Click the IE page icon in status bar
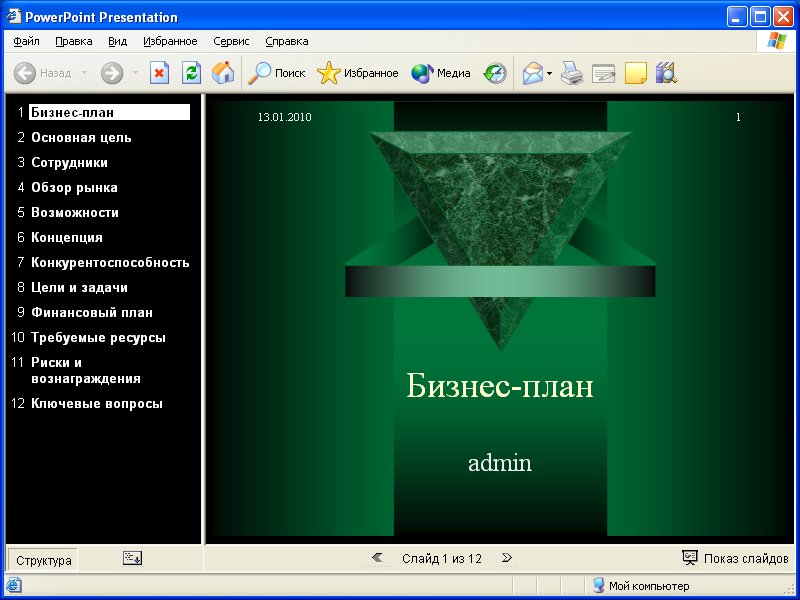Viewport: 800px width, 600px height. [x=13, y=586]
